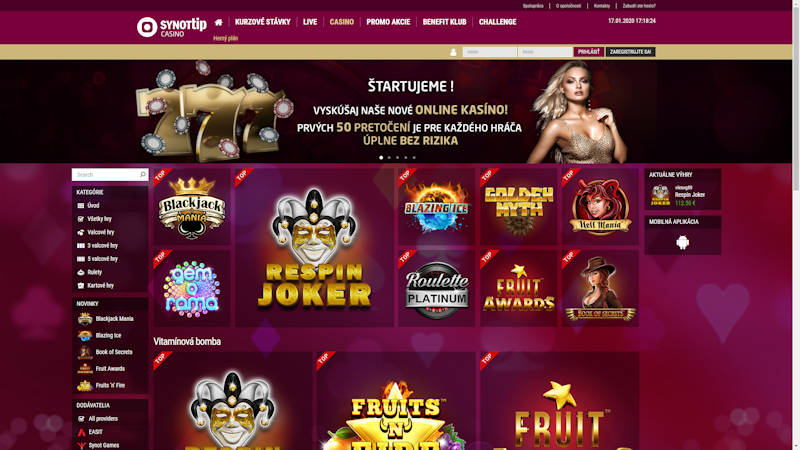Launch the Roulette Platinum game
Screen dimensions: 800x450
[437, 288]
